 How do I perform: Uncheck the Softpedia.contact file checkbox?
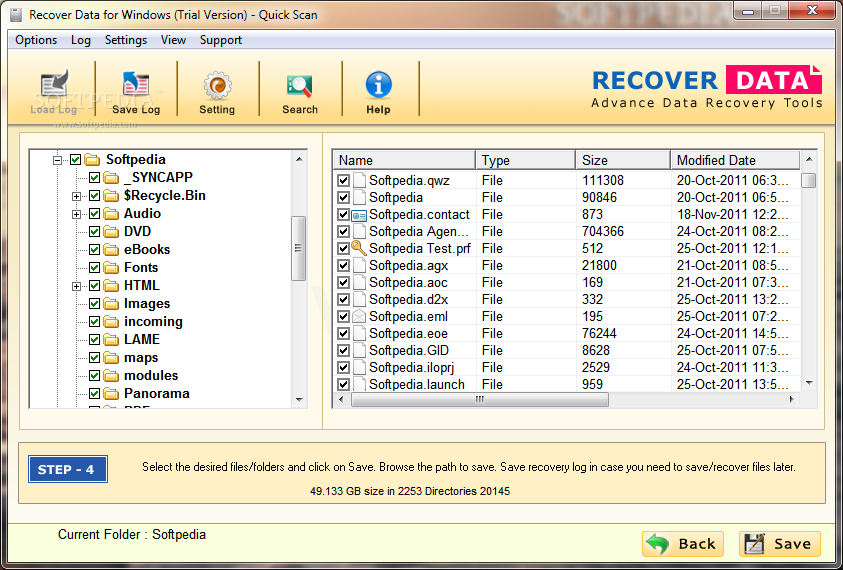[343, 215]
